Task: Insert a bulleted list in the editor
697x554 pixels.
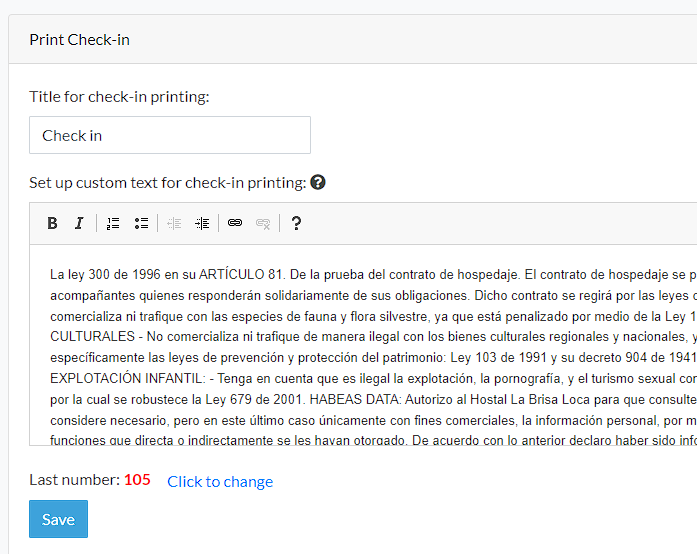Action: (x=141, y=223)
